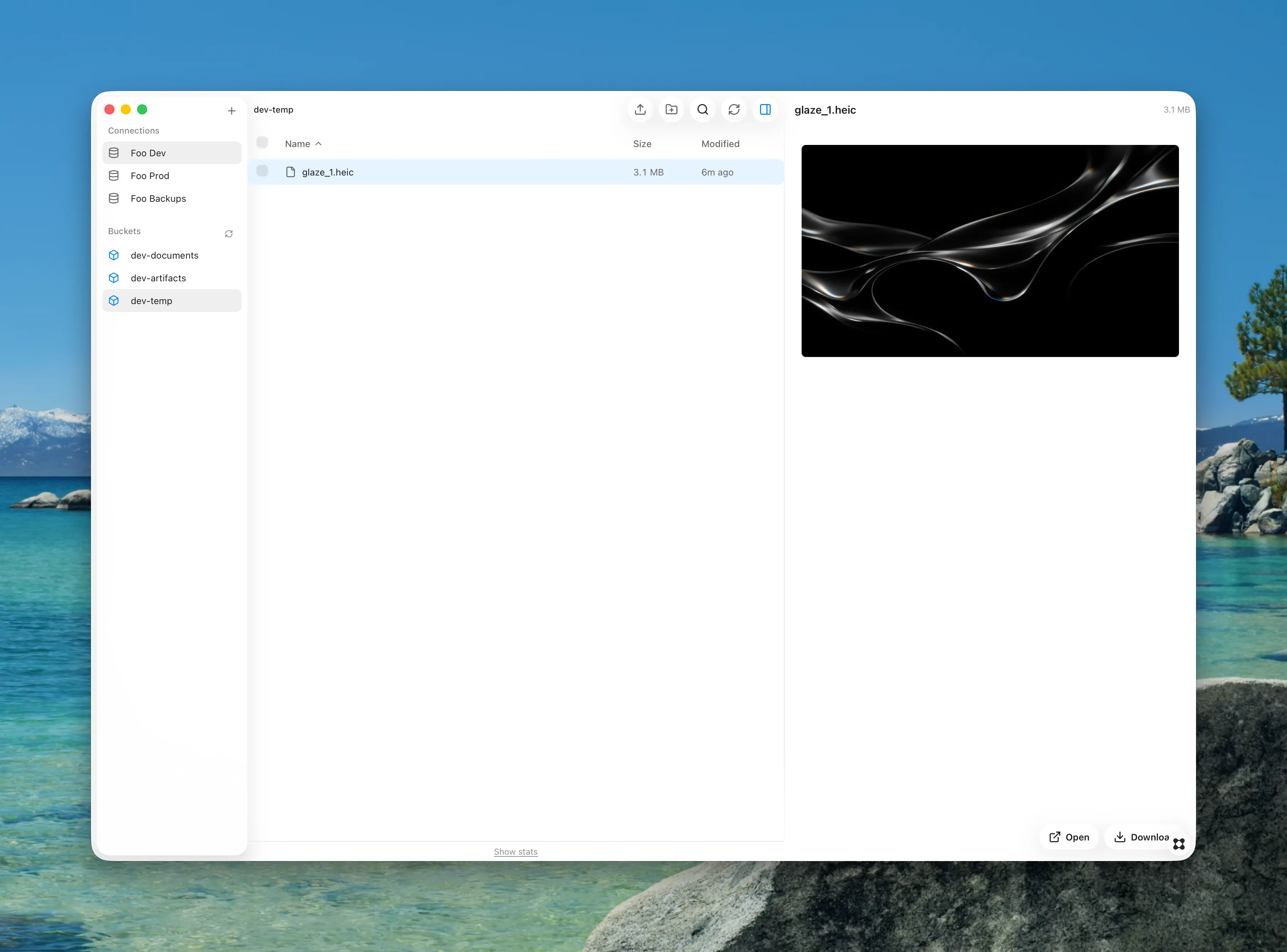Click the Open button in preview
1287x952 pixels.
point(1068,837)
